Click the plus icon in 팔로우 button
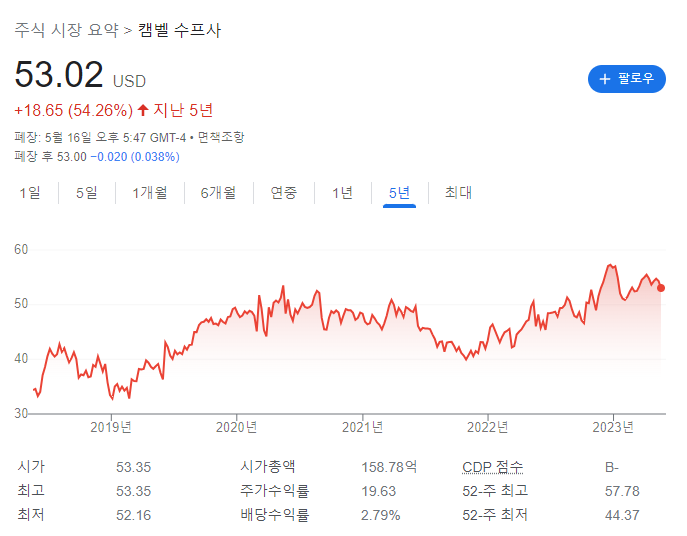The height and width of the screenshot is (536, 687). (605, 79)
